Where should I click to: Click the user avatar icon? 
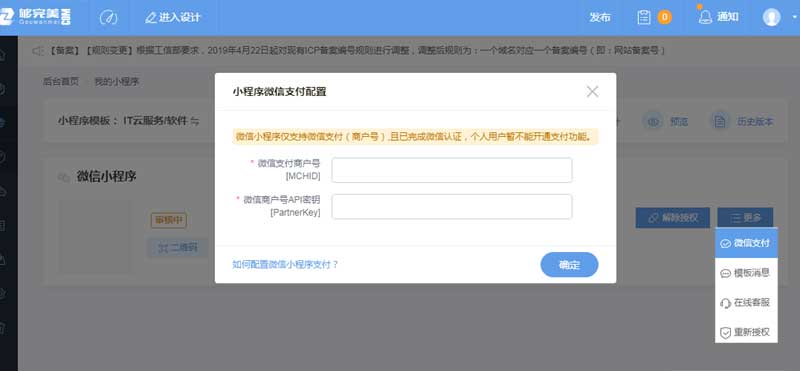point(771,17)
